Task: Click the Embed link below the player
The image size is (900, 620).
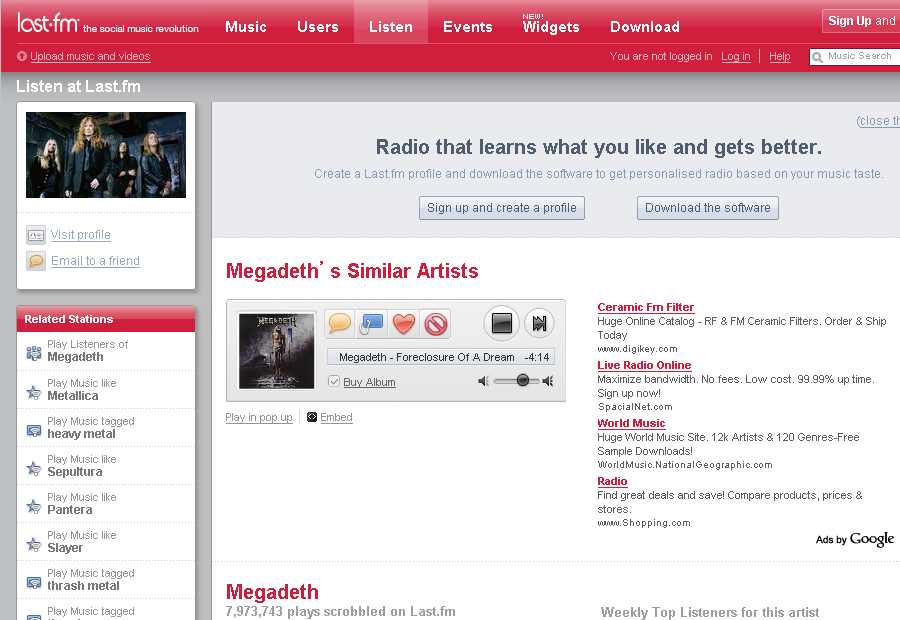Action: [336, 417]
